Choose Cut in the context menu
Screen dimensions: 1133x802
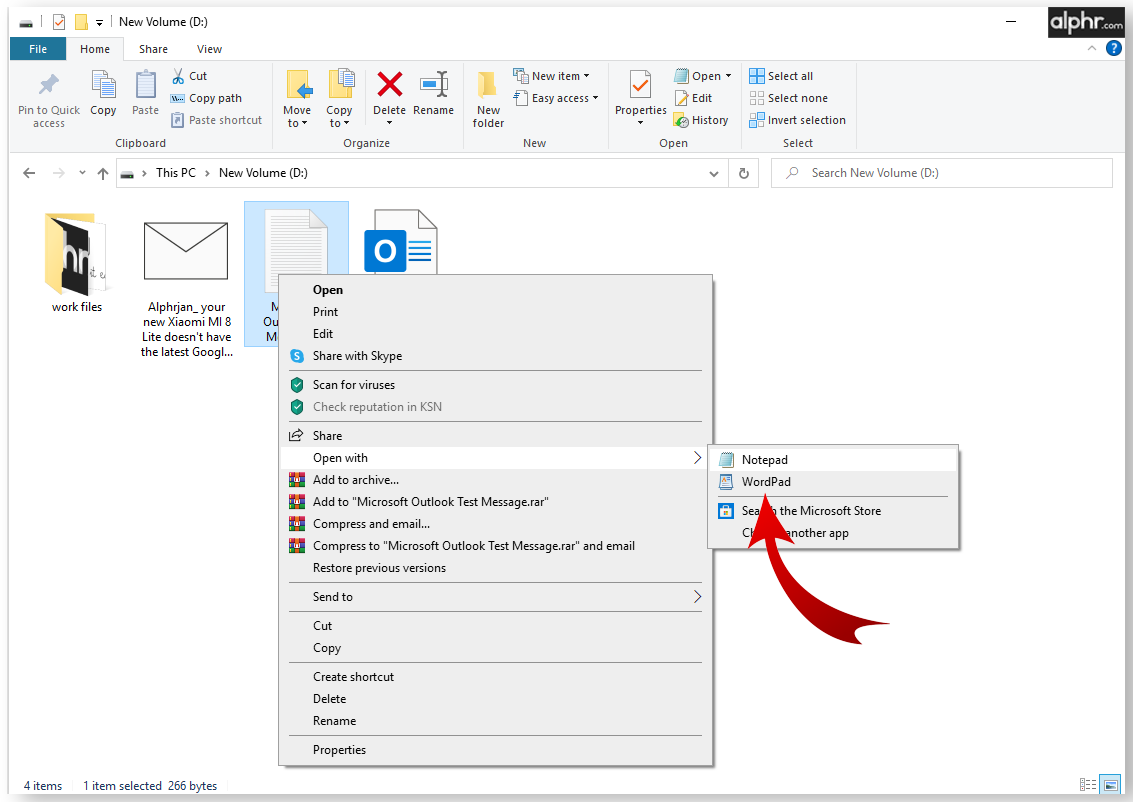(x=495, y=626)
